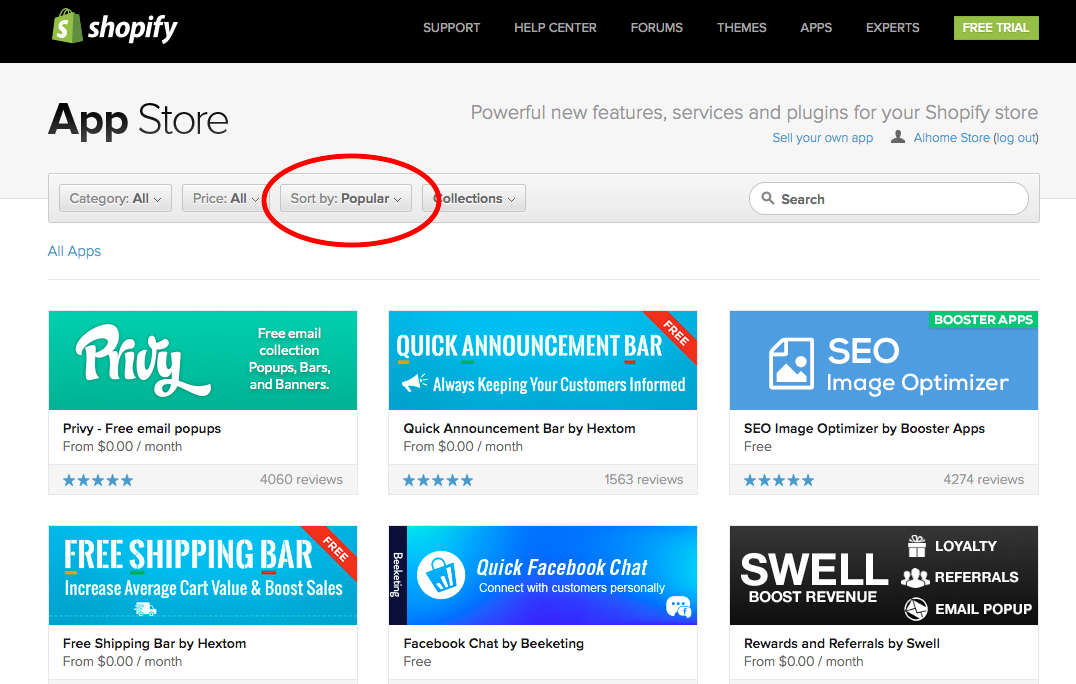Open the APPS section
This screenshot has width=1076, height=684.
[x=816, y=27]
